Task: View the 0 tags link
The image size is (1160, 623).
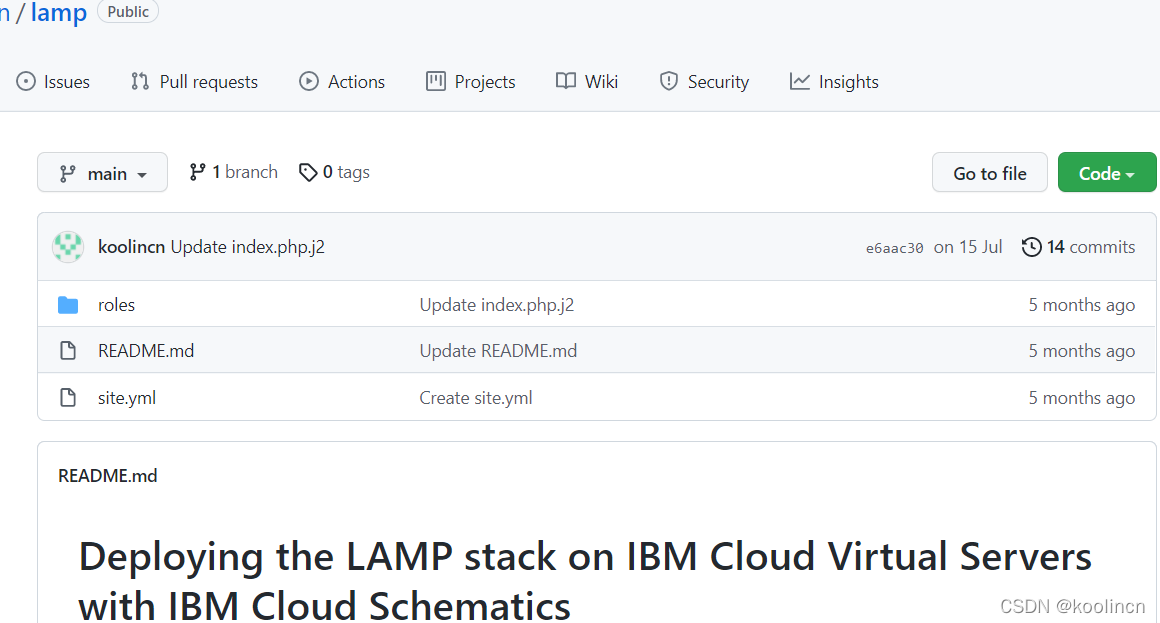Action: pos(334,172)
